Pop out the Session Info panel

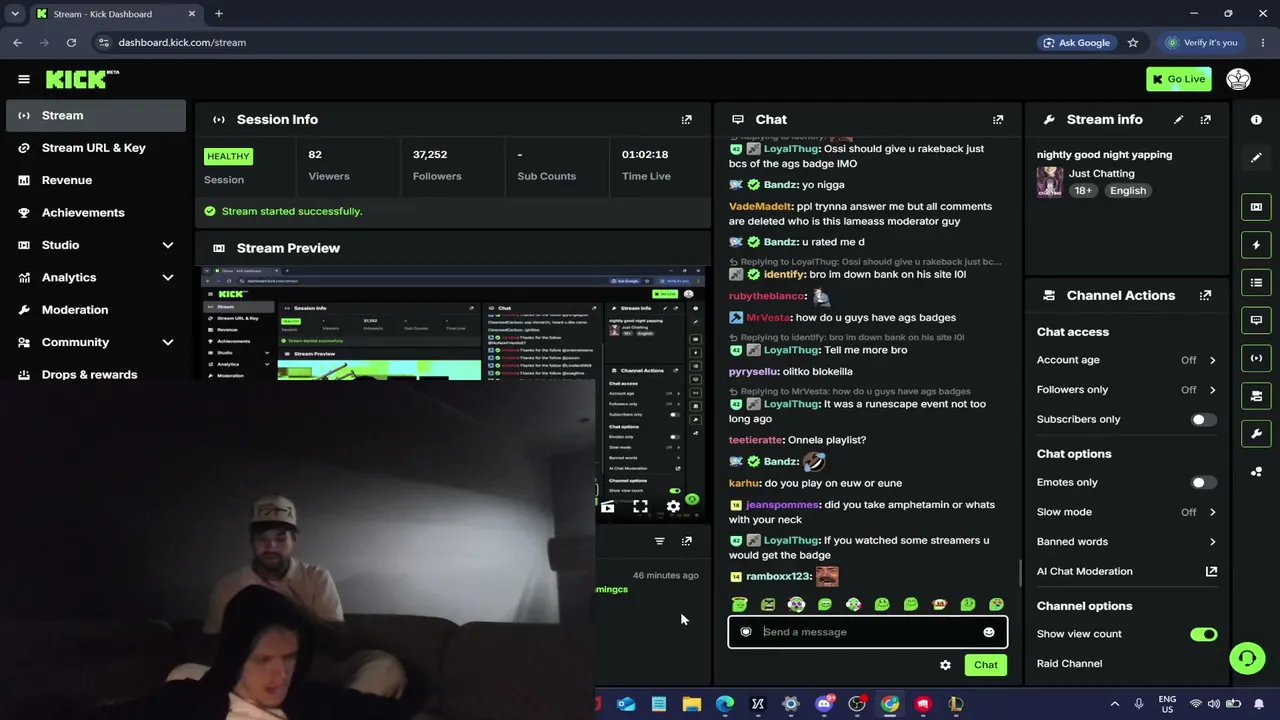686,119
